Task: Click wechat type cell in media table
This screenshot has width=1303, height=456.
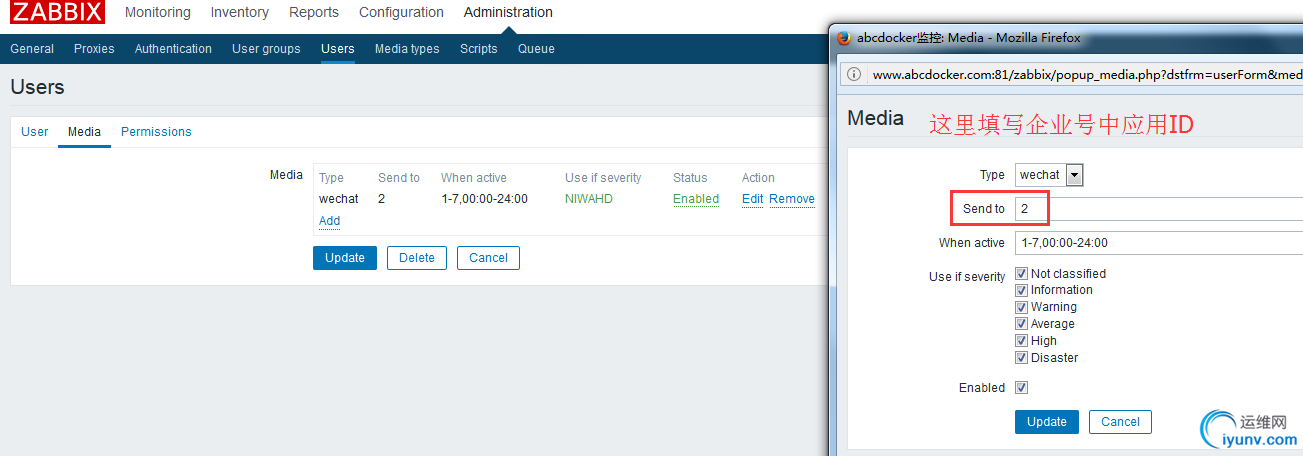Action: click(x=339, y=199)
